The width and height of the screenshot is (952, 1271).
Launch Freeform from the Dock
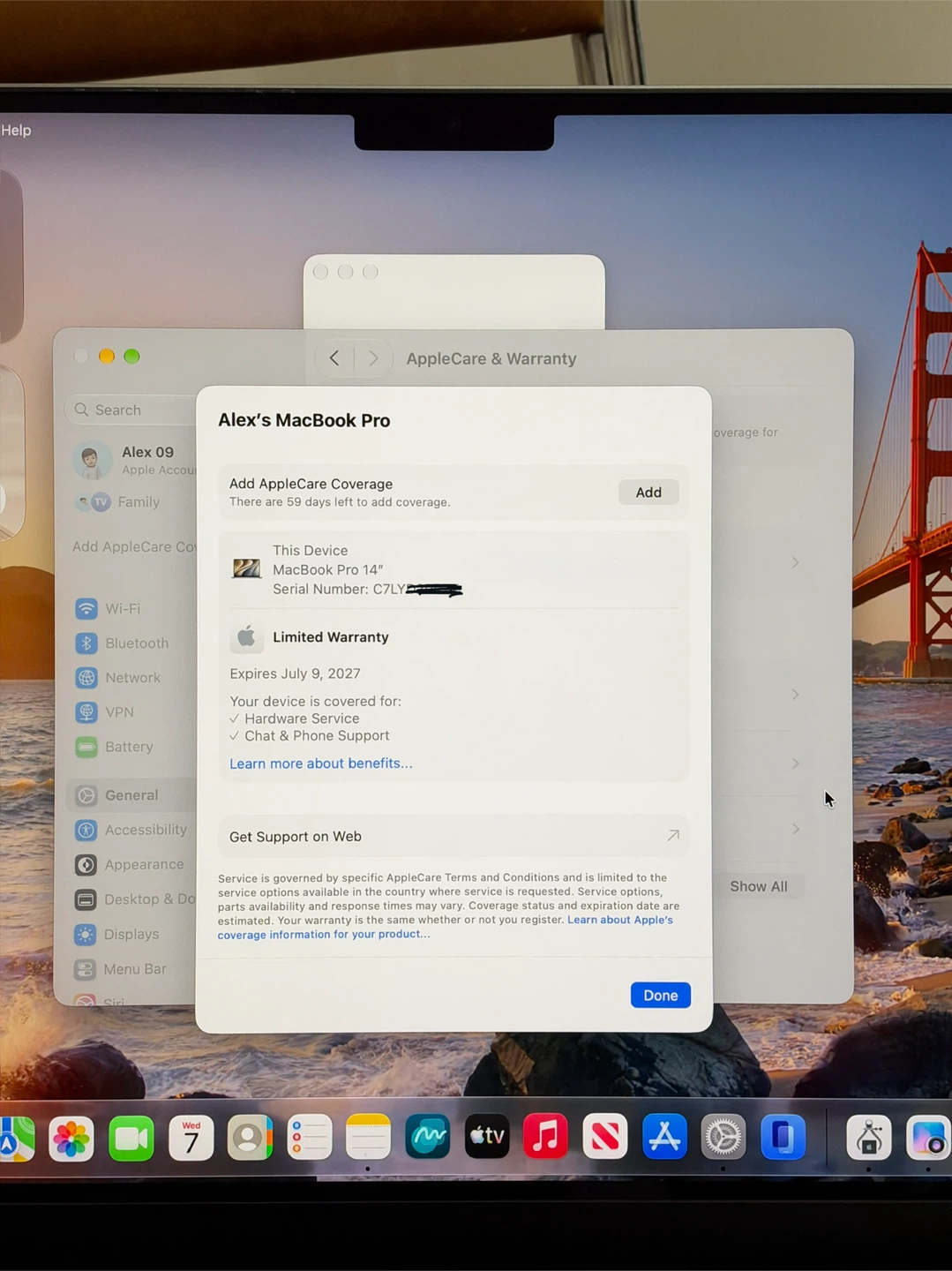click(428, 1137)
